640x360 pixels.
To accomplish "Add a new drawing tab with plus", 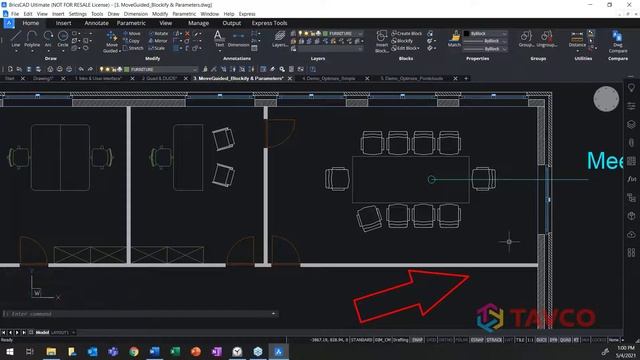I will [466, 78].
